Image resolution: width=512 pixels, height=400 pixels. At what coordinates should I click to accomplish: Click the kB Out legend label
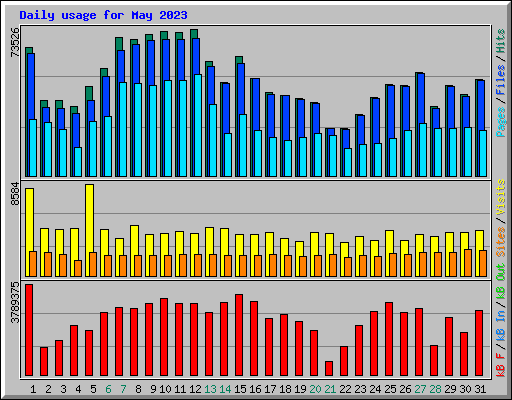pos(501,281)
